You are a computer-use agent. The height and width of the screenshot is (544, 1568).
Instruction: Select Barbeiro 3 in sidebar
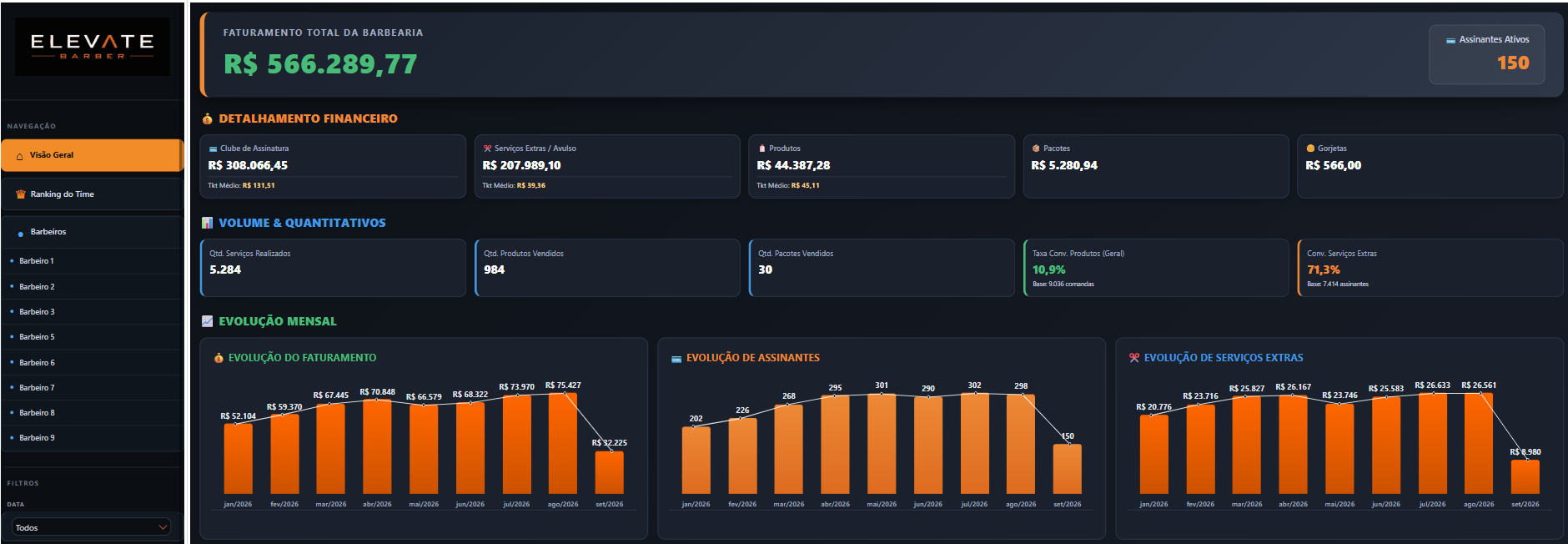pyautogui.click(x=92, y=311)
